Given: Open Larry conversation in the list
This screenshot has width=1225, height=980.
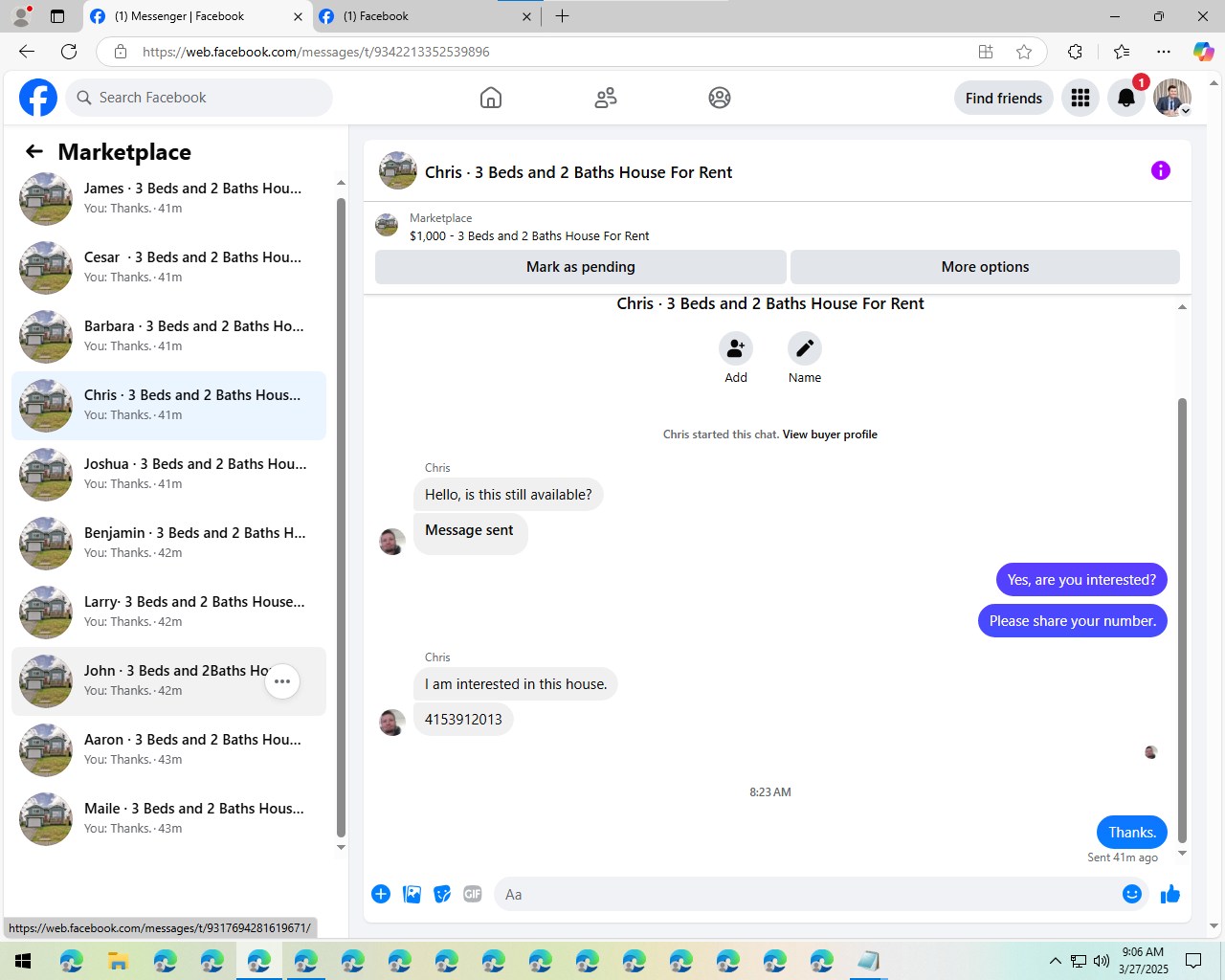Looking at the screenshot, I should coord(168,612).
